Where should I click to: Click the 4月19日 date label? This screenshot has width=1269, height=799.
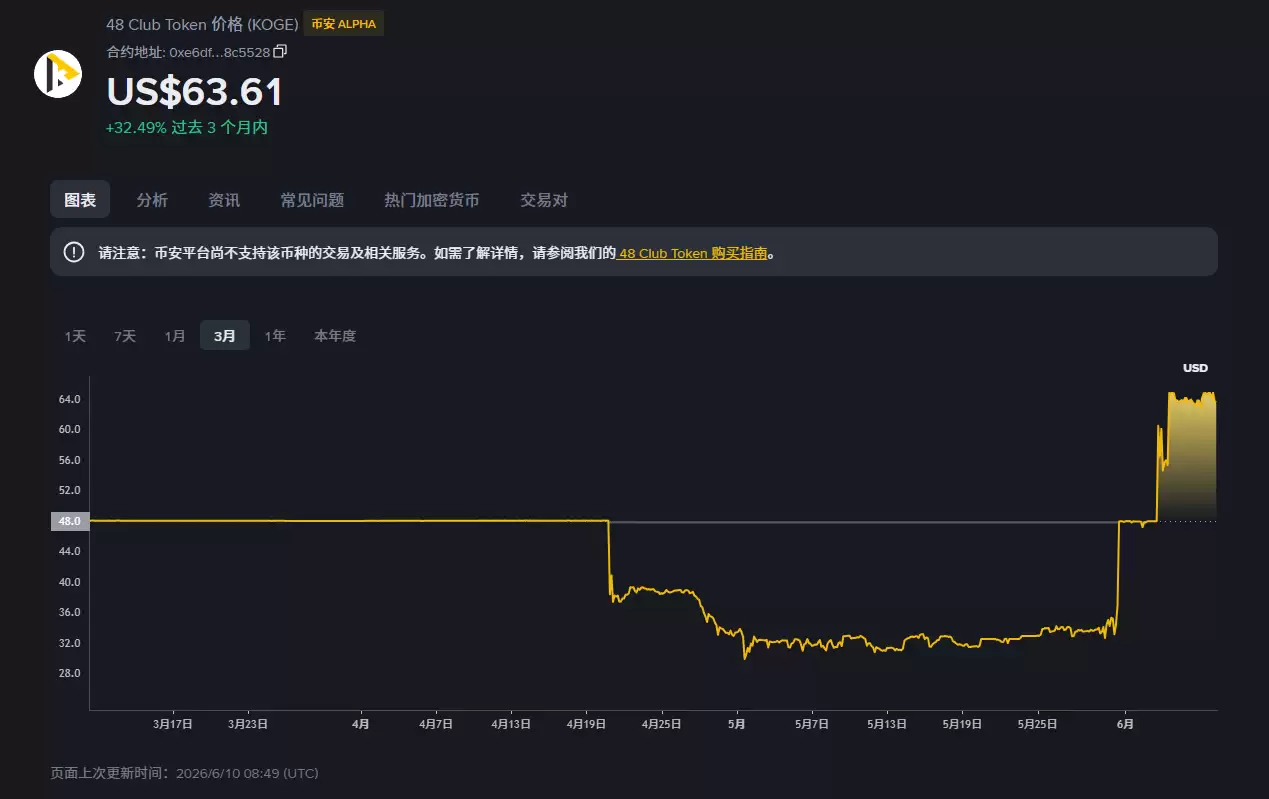coord(587,724)
